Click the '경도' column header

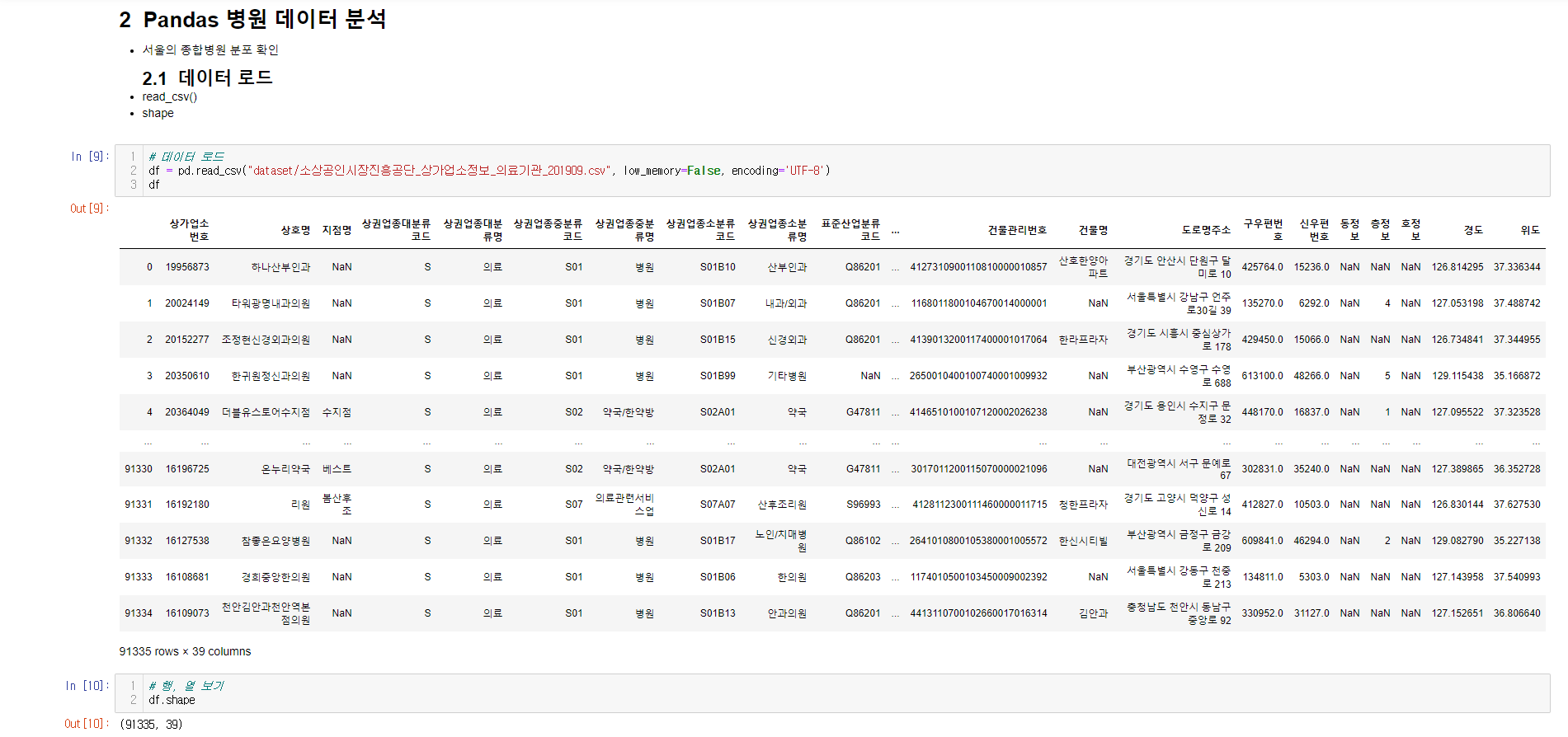(1473, 230)
